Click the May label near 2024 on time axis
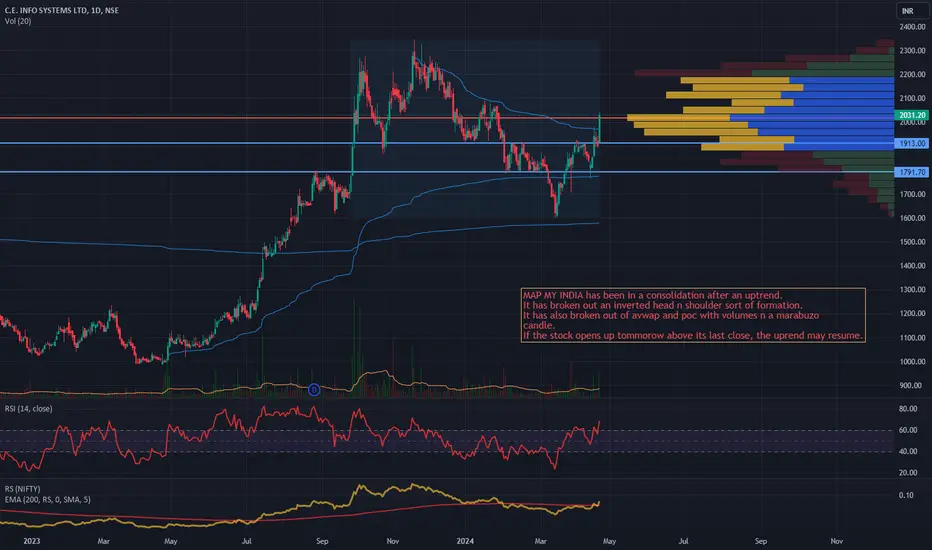932x550 pixels. coord(609,541)
